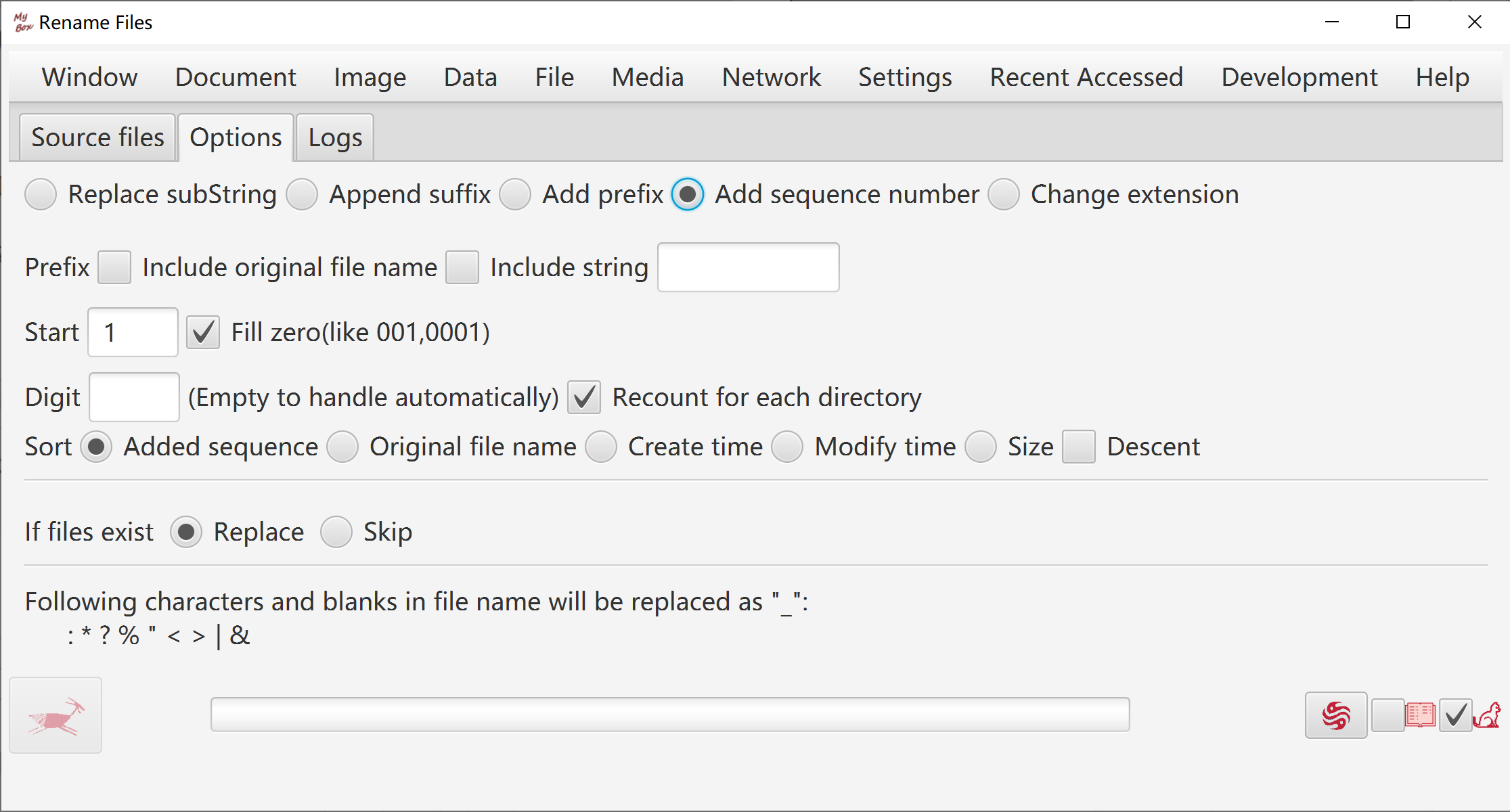
Task: Click the deer icon start button
Action: (x=55, y=715)
